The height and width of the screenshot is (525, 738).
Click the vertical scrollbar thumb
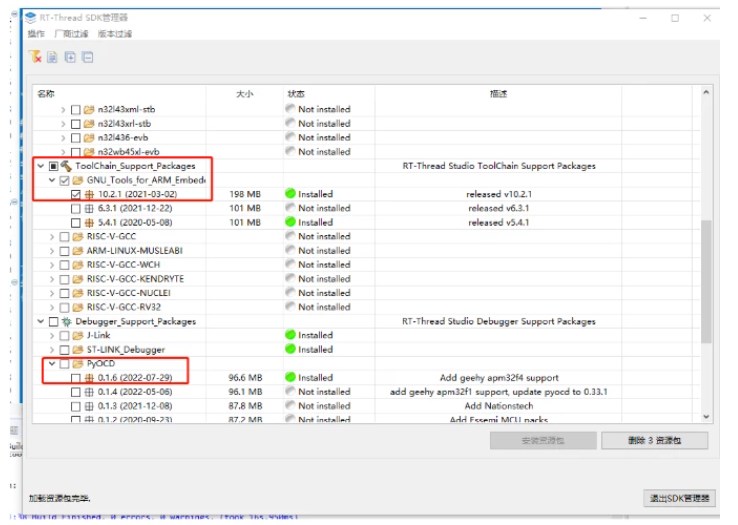[x=706, y=282]
